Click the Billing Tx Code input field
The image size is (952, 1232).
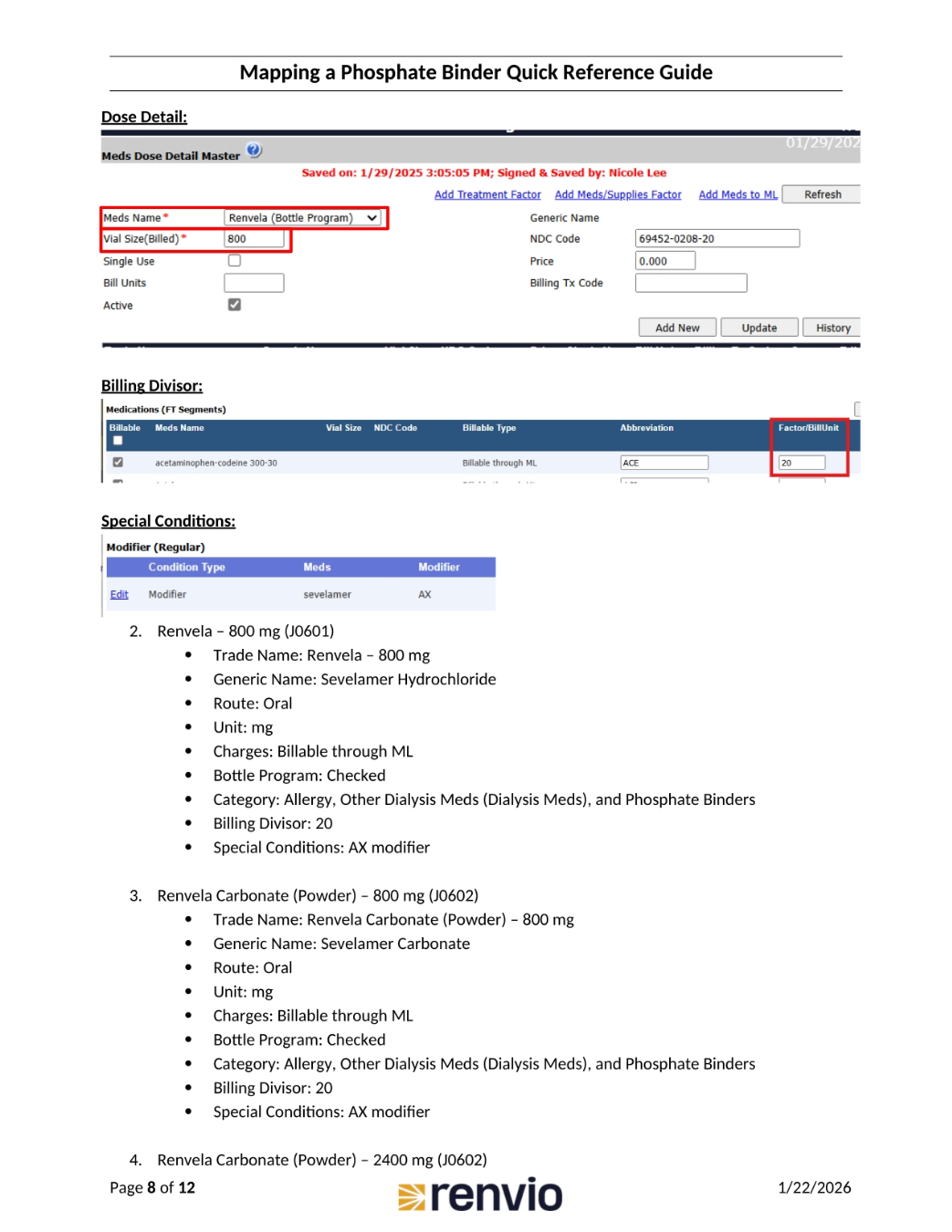coord(691,283)
